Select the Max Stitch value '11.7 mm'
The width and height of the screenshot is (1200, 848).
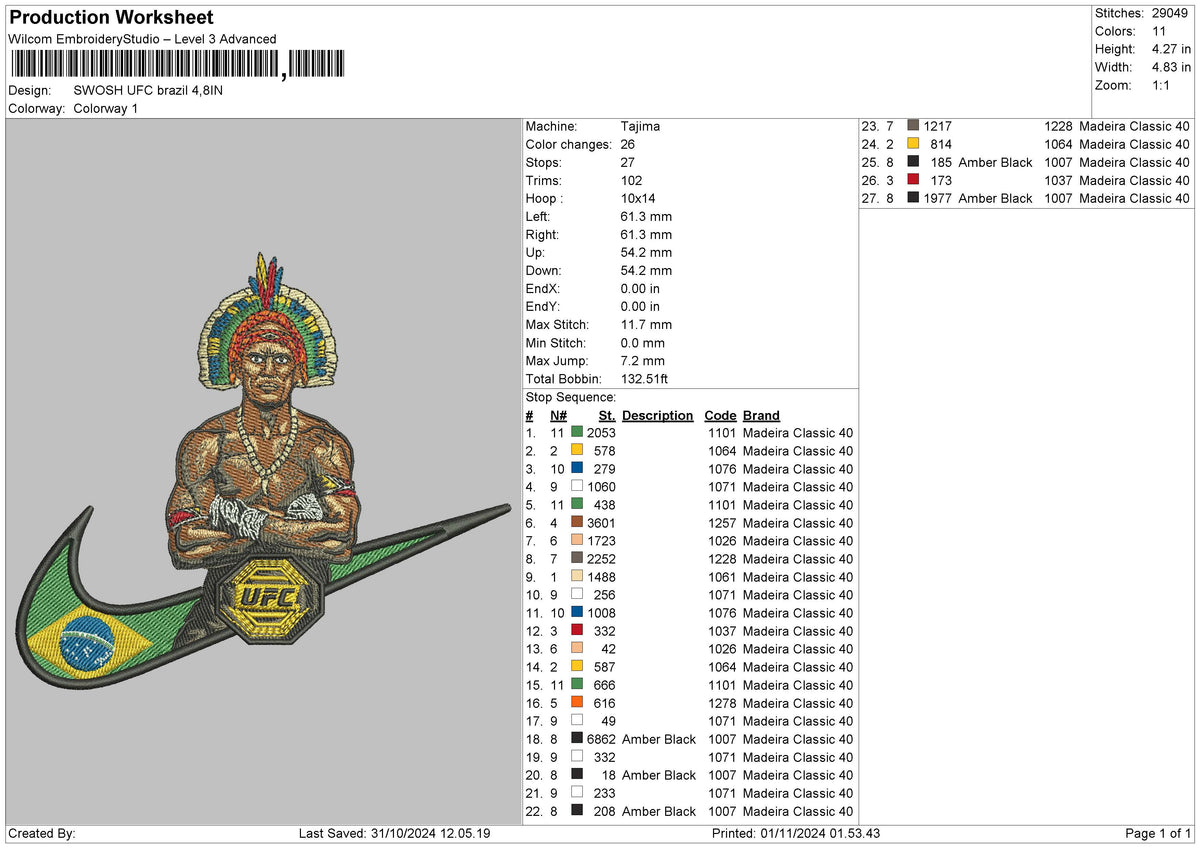tap(646, 324)
